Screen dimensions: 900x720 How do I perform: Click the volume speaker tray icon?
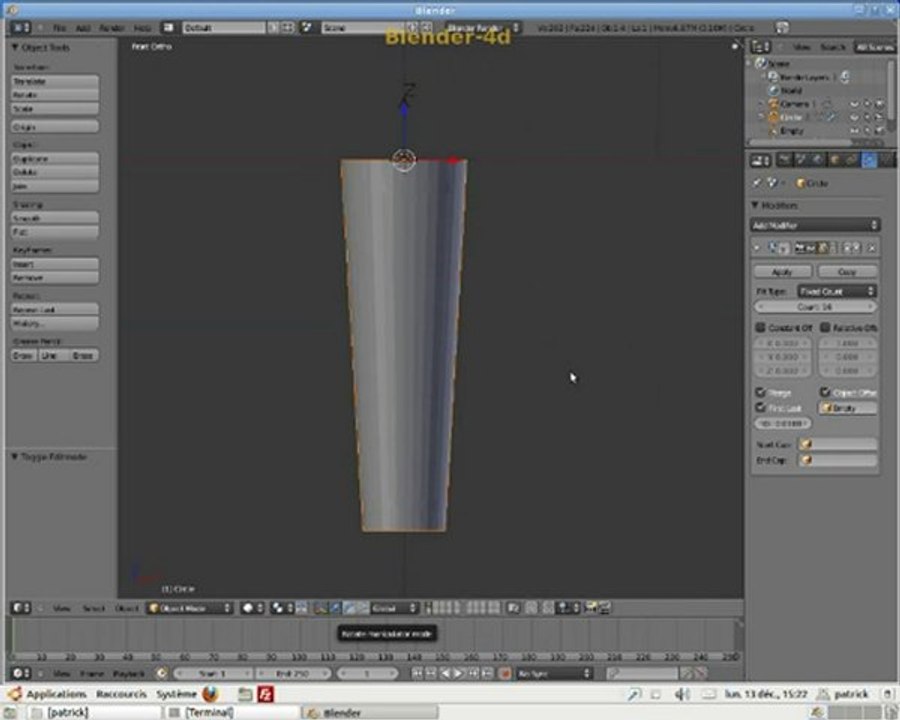682,694
